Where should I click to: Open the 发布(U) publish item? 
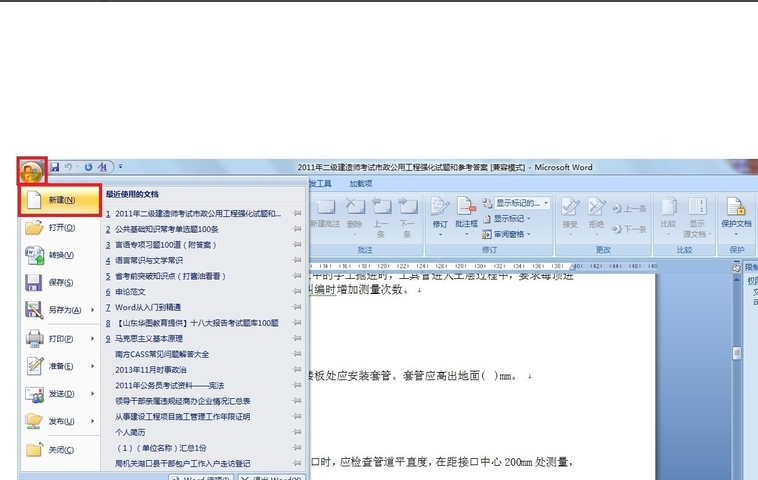[60, 422]
